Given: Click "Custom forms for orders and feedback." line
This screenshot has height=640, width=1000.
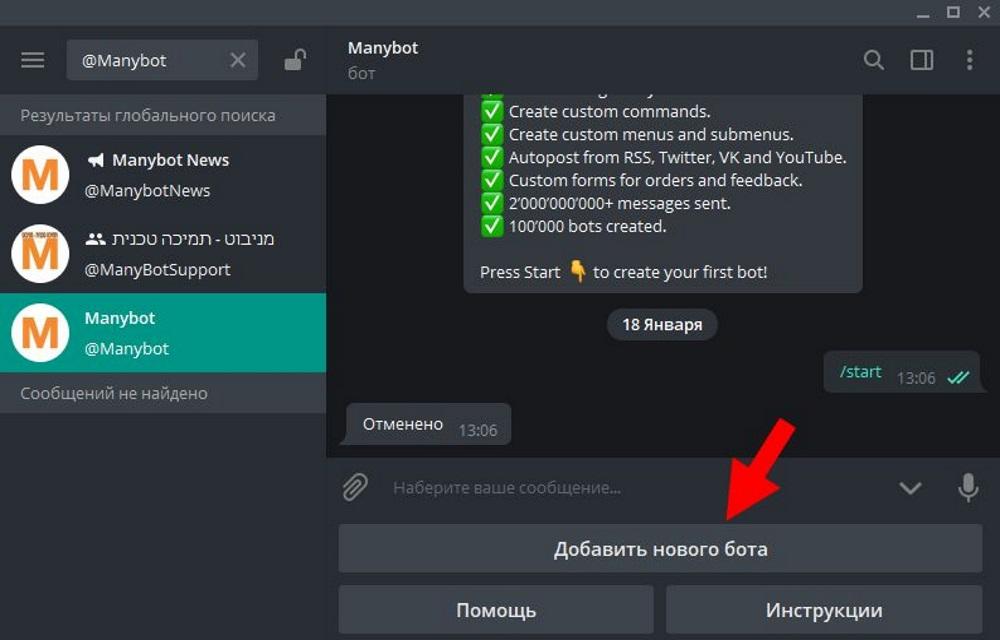Looking at the screenshot, I should (656, 180).
